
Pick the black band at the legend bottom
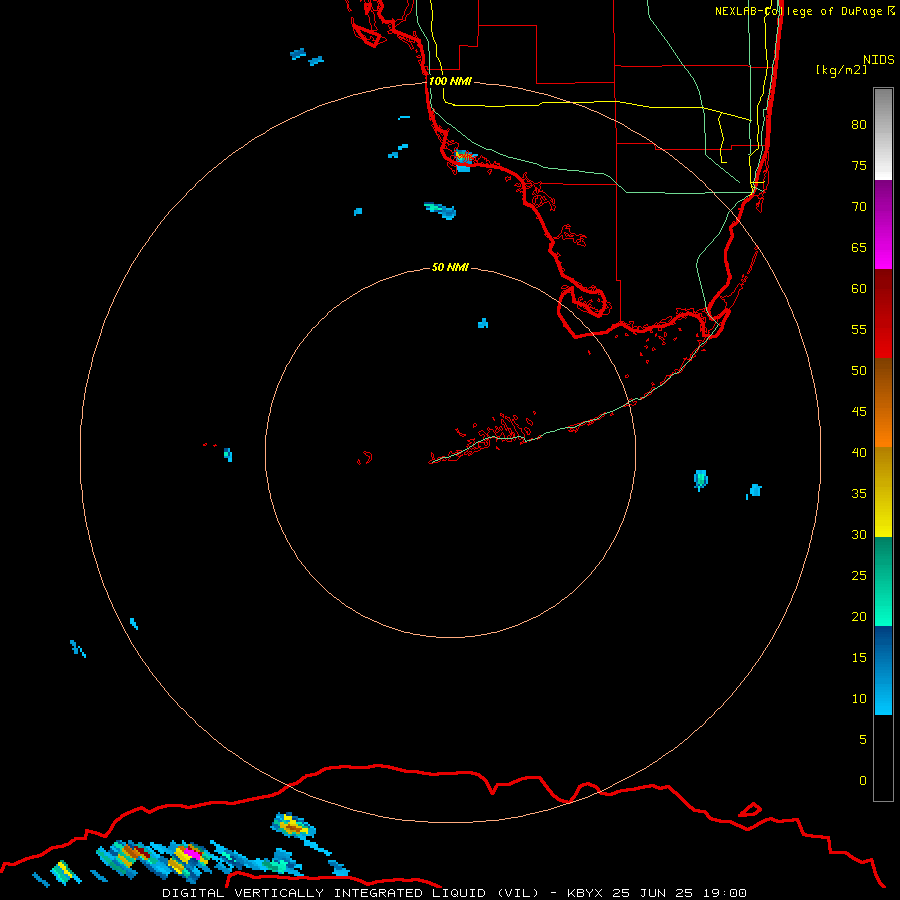click(x=883, y=757)
